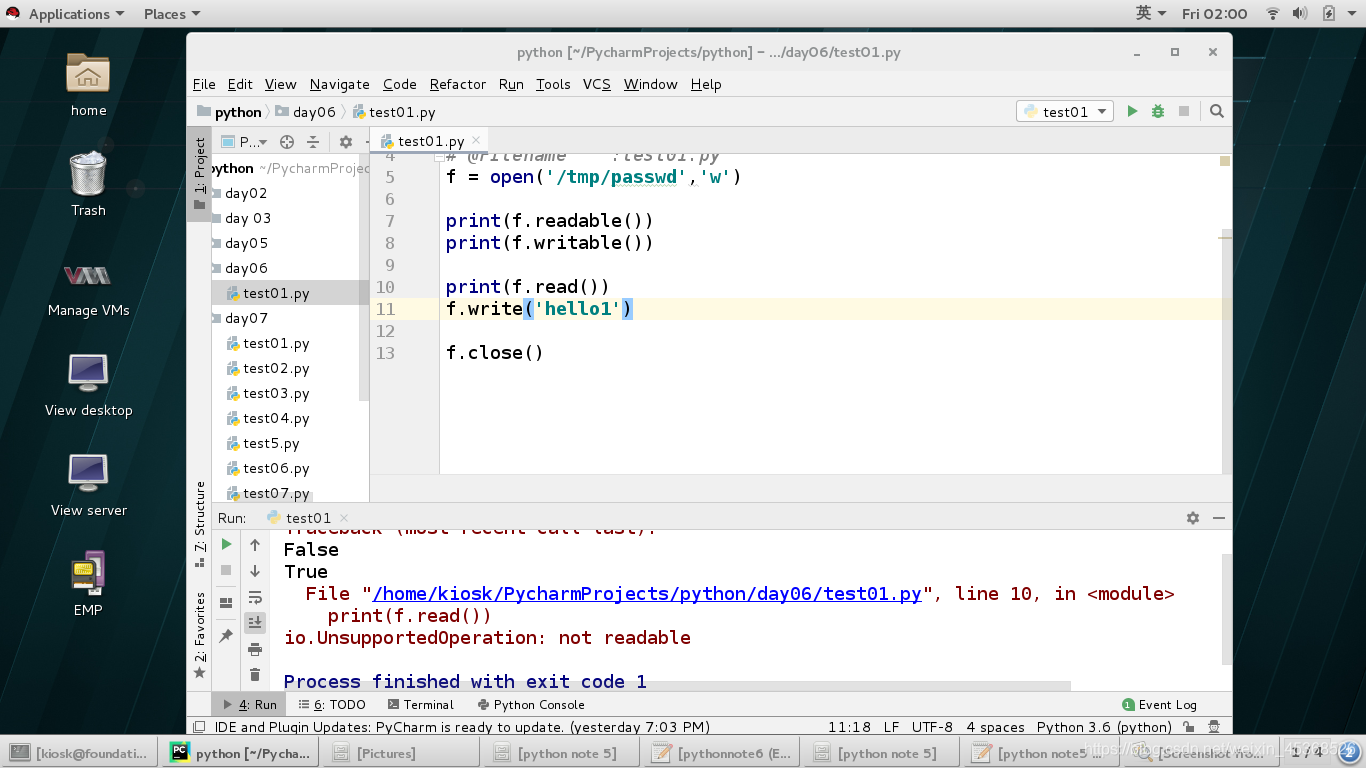The image size is (1366, 768).
Task: Start debugging with the bug icon
Action: point(1158,112)
